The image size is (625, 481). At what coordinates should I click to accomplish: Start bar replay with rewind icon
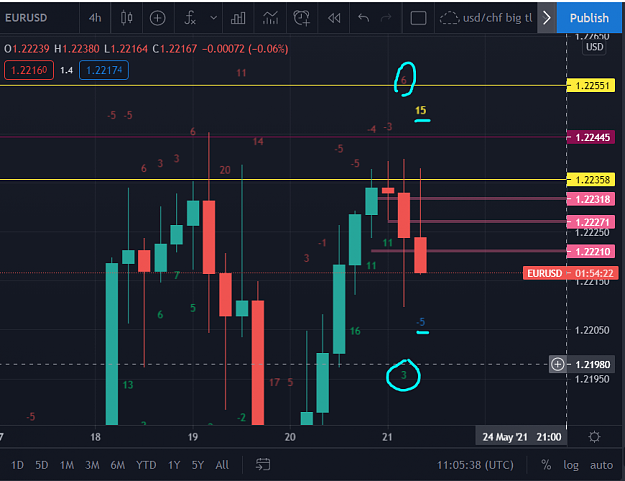(x=334, y=18)
